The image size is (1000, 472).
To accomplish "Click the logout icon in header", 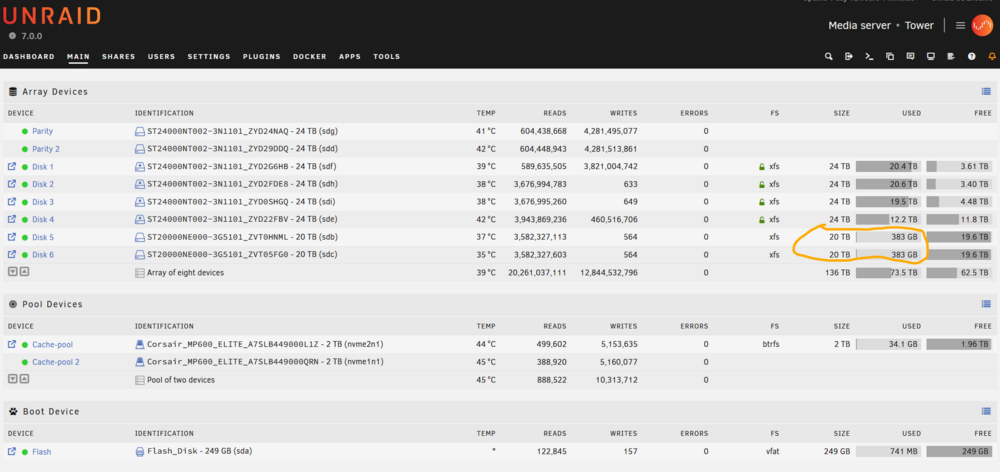I will (x=849, y=56).
